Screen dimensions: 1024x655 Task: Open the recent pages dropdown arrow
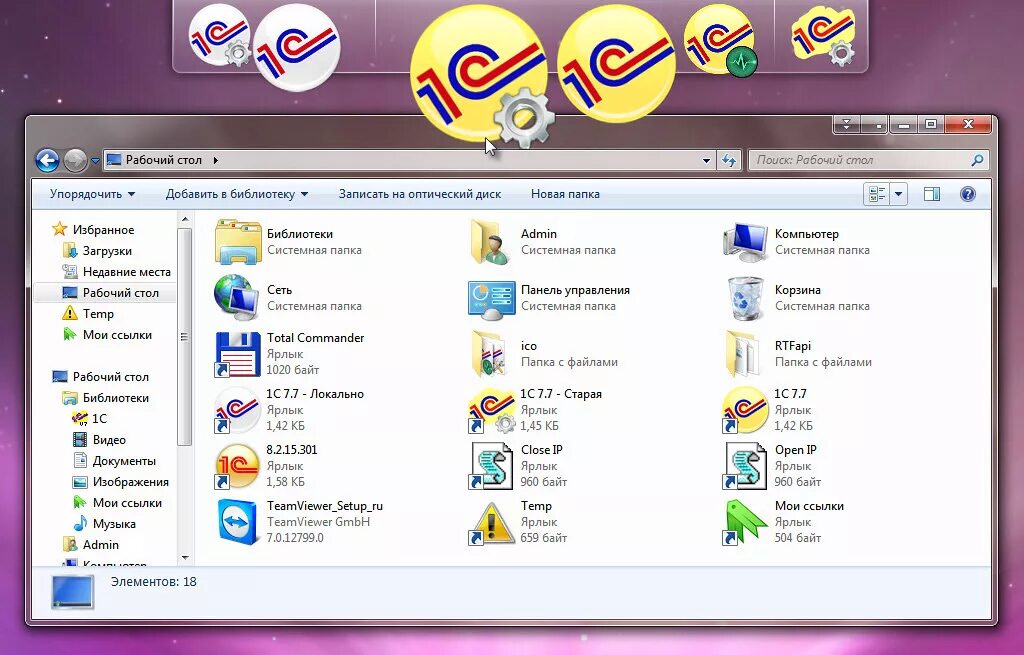pyautogui.click(x=95, y=161)
